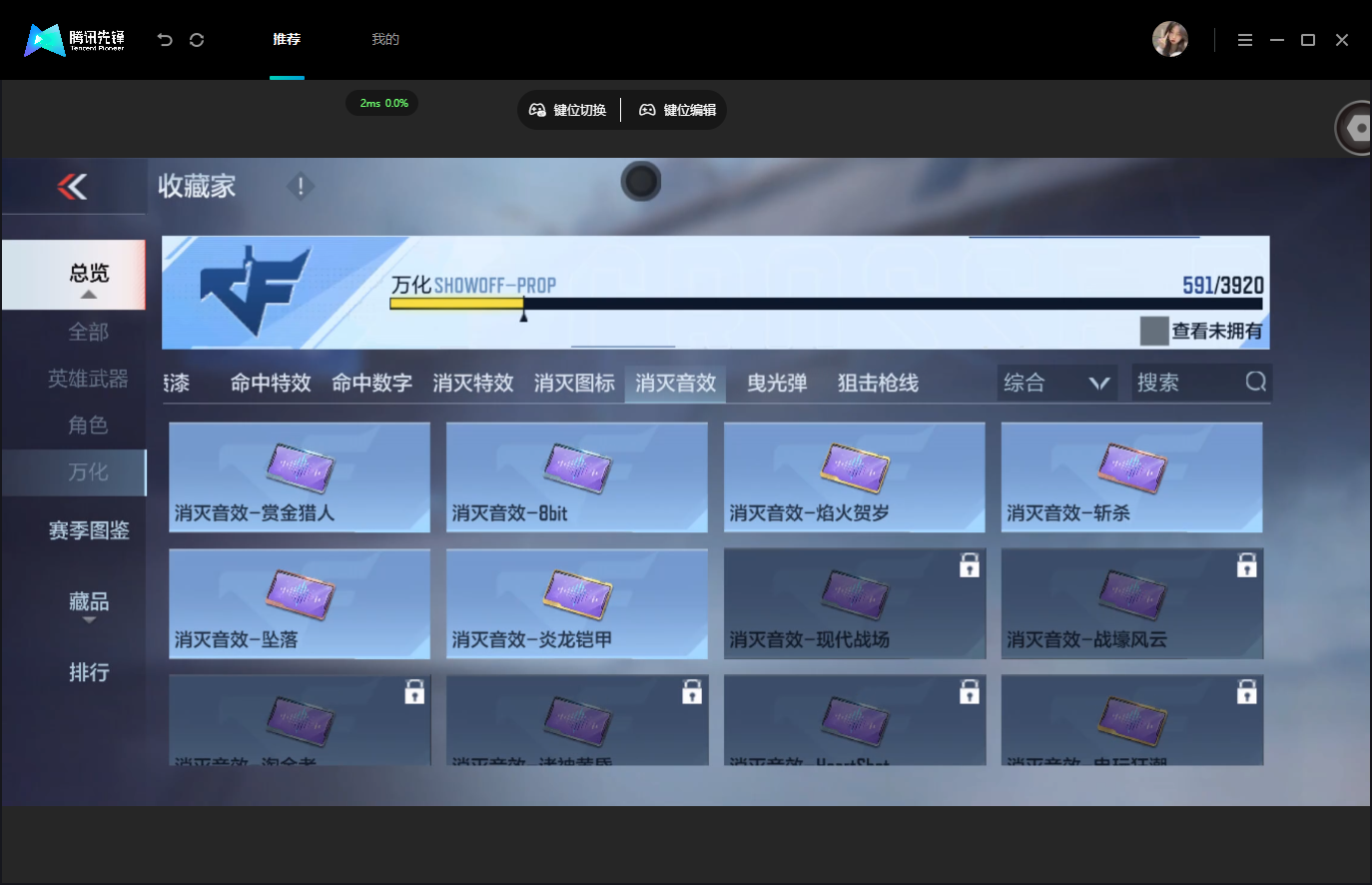Click the CF logo in progress banner
The height and width of the screenshot is (885, 1372).
[x=256, y=291]
